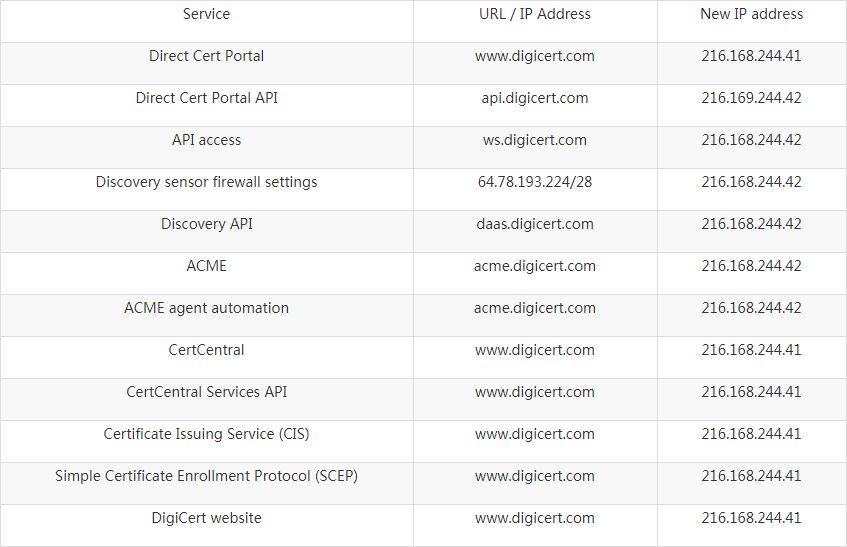Select the API access service name
This screenshot has width=847, height=547.
tap(206, 140)
